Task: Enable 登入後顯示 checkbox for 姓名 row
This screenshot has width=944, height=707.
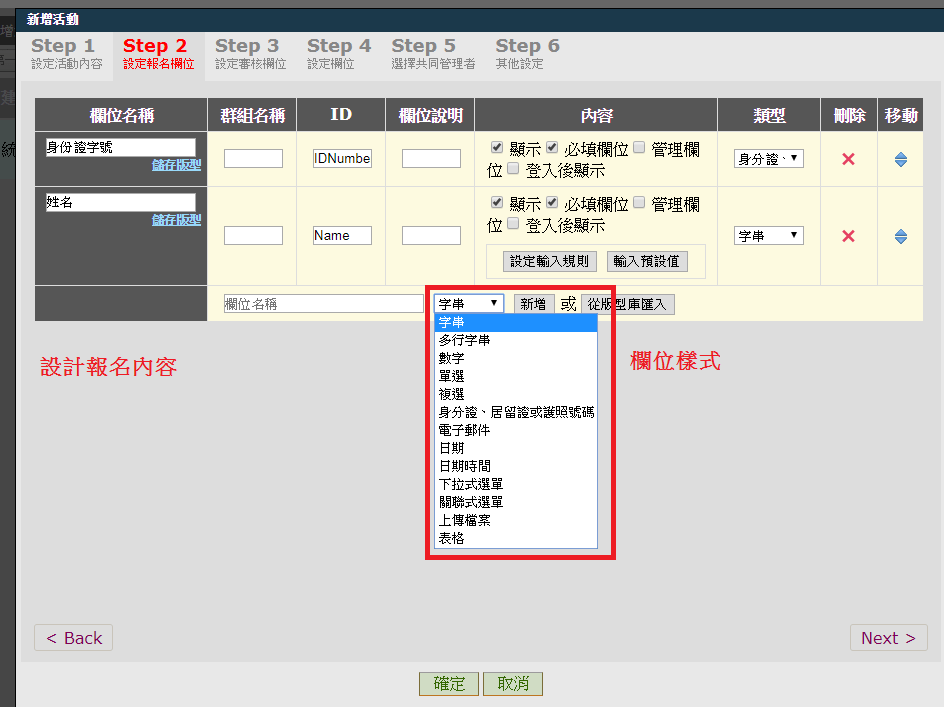Action: point(513,224)
